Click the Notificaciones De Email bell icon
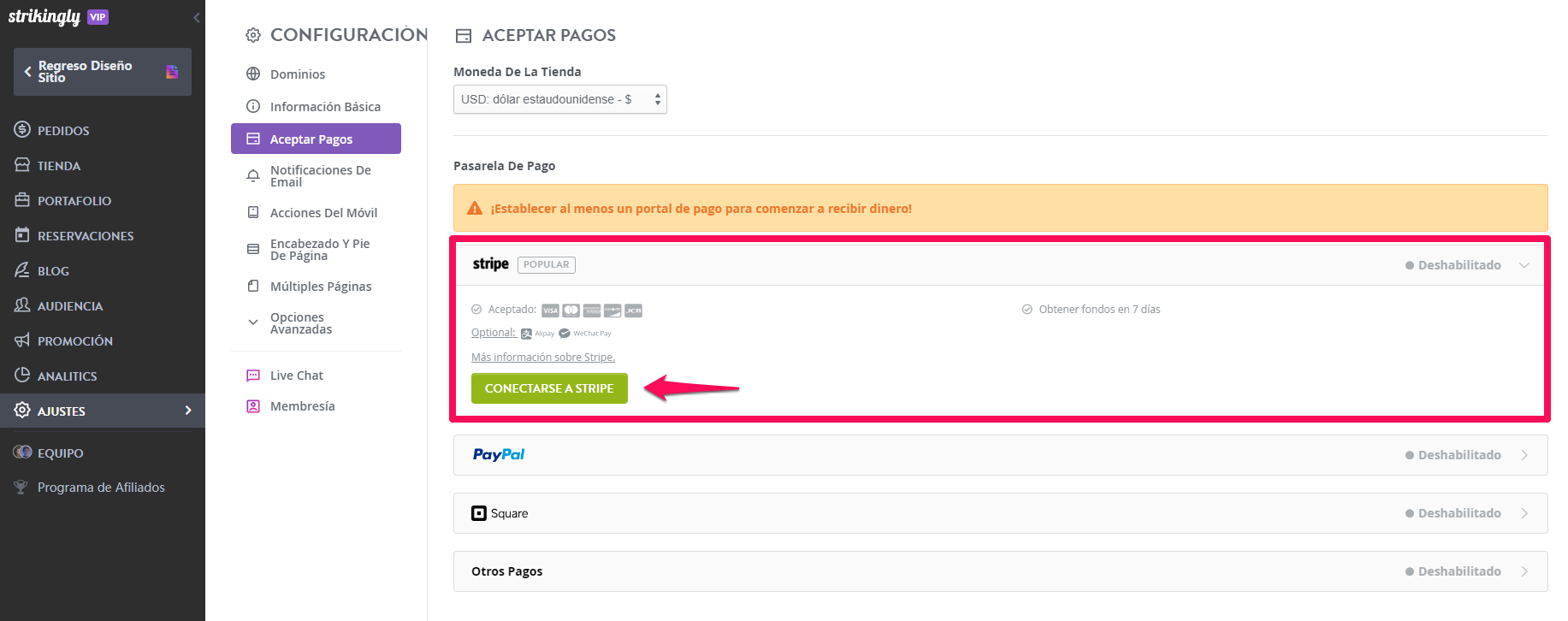The image size is (1568, 621). [x=253, y=175]
